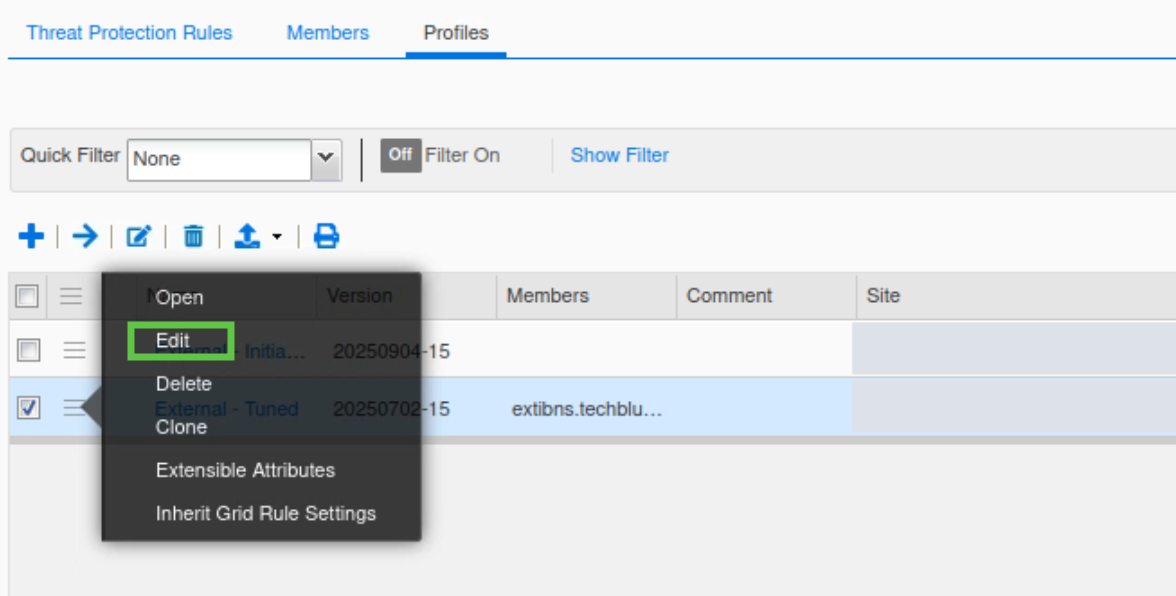Image resolution: width=1176 pixels, height=596 pixels.
Task: Click the blue plus Add icon
Action: (x=31, y=236)
